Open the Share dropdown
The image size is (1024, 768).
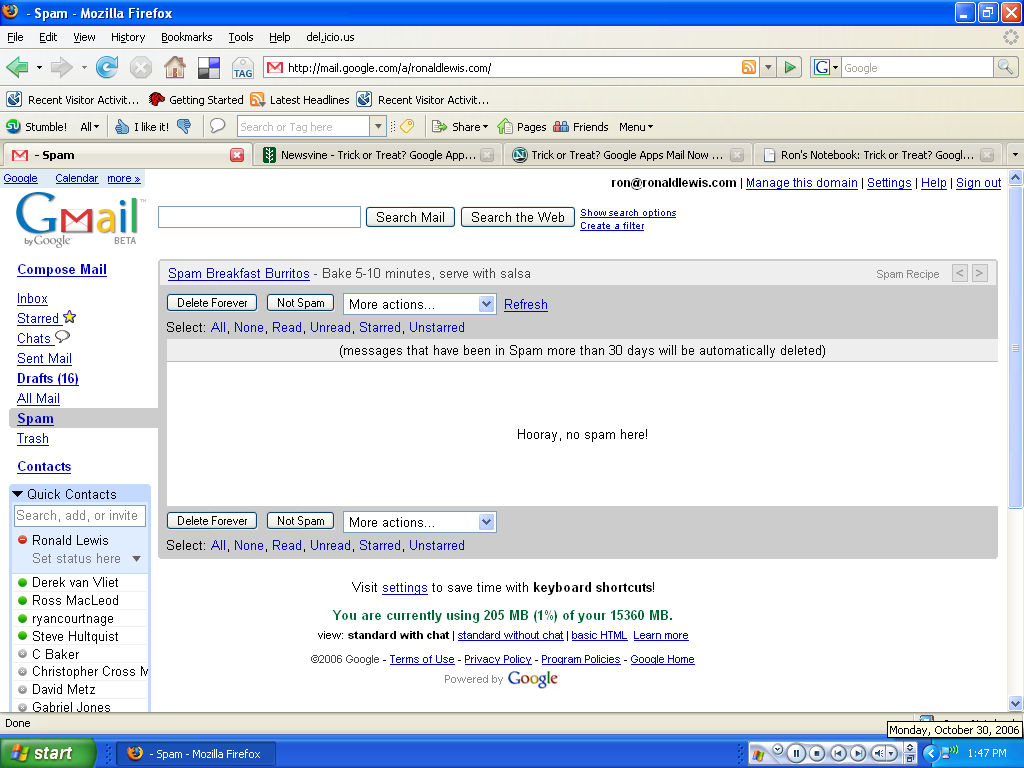460,127
